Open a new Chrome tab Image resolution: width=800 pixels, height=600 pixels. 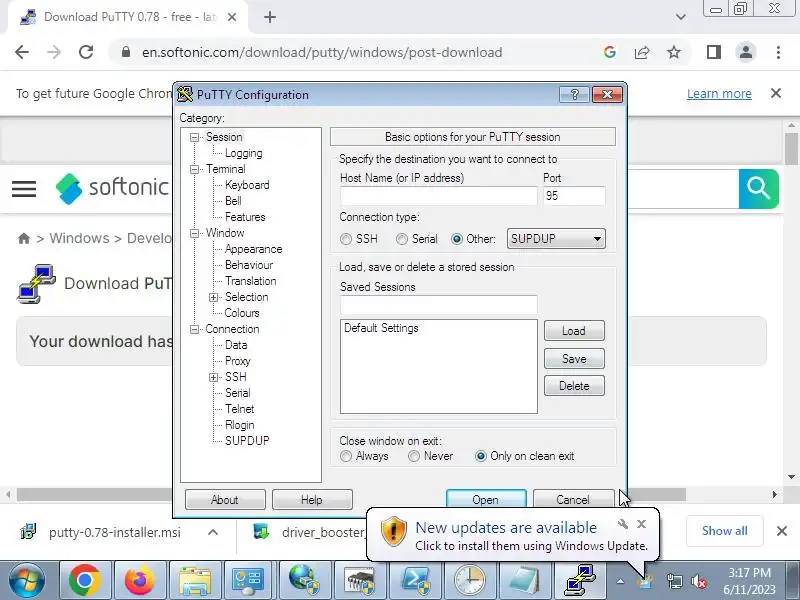pos(270,17)
